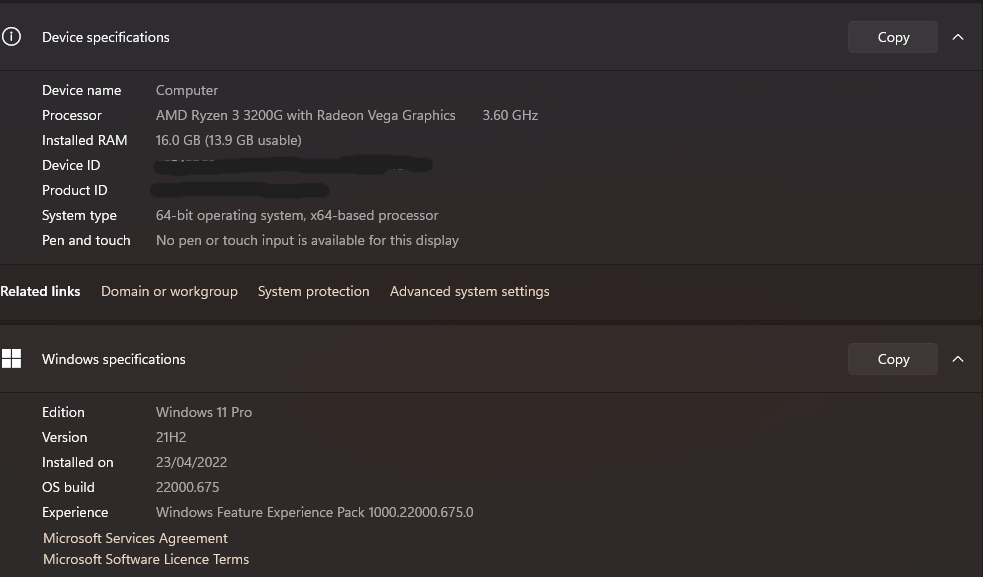Open the Microsoft Services Agreement link
The height and width of the screenshot is (577, 983).
135,538
